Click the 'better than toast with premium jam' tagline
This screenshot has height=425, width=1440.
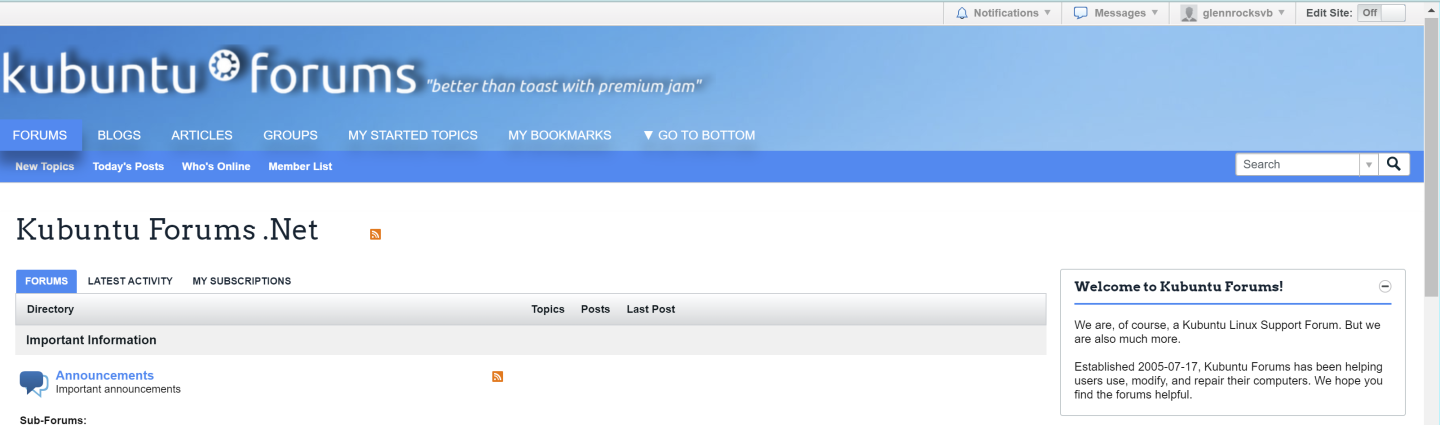[565, 86]
